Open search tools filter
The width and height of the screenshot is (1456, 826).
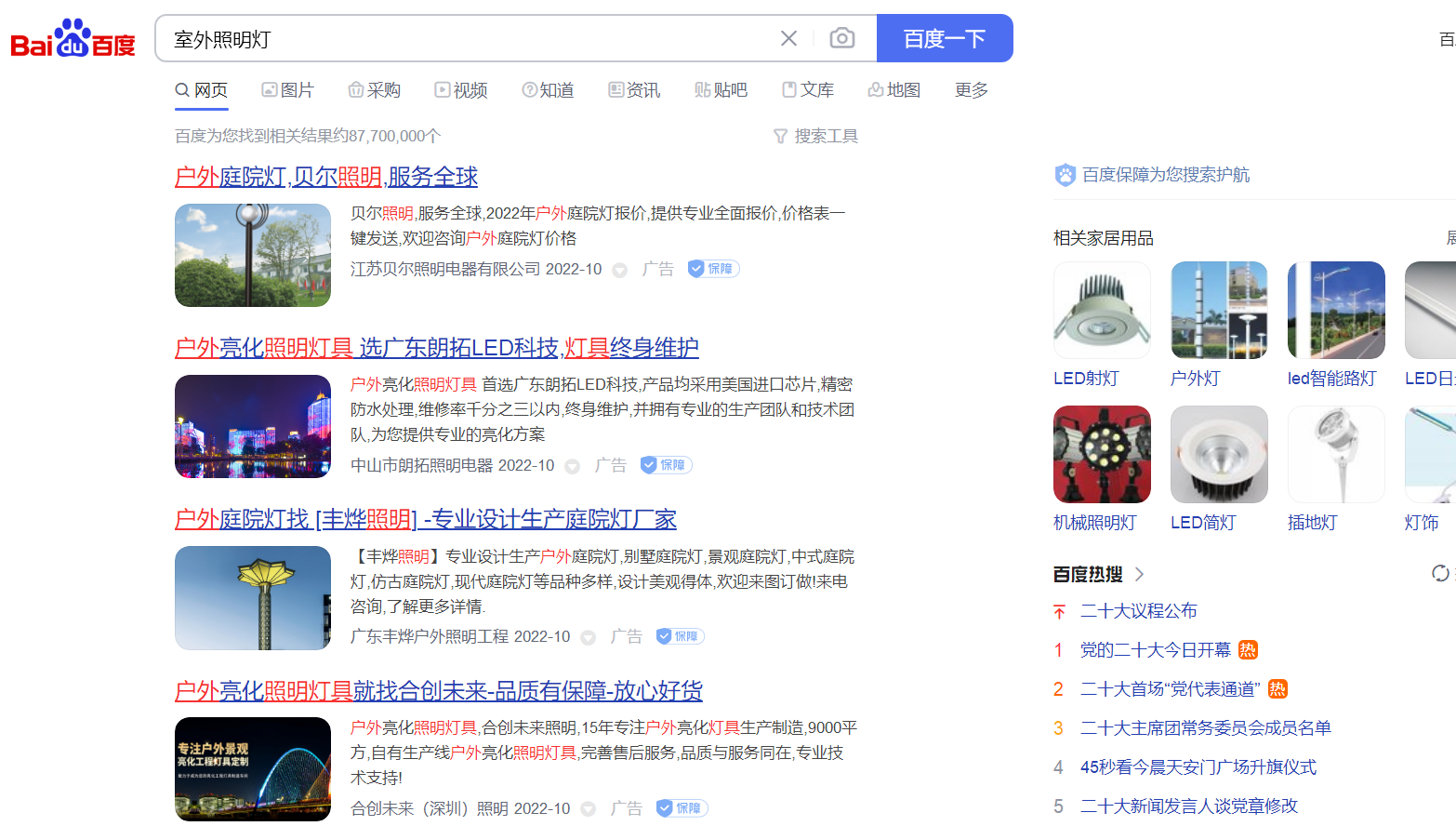pos(815,136)
